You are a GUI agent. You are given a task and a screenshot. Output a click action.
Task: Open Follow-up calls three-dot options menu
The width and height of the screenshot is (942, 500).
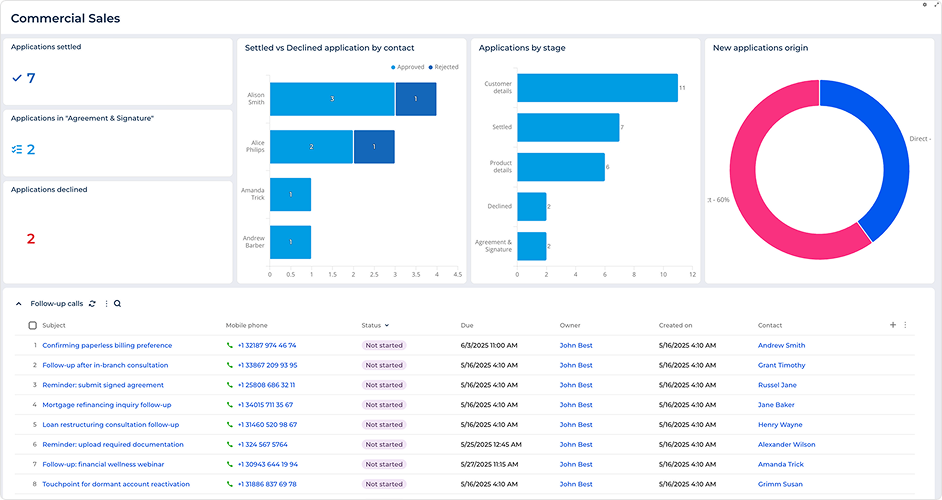106,303
